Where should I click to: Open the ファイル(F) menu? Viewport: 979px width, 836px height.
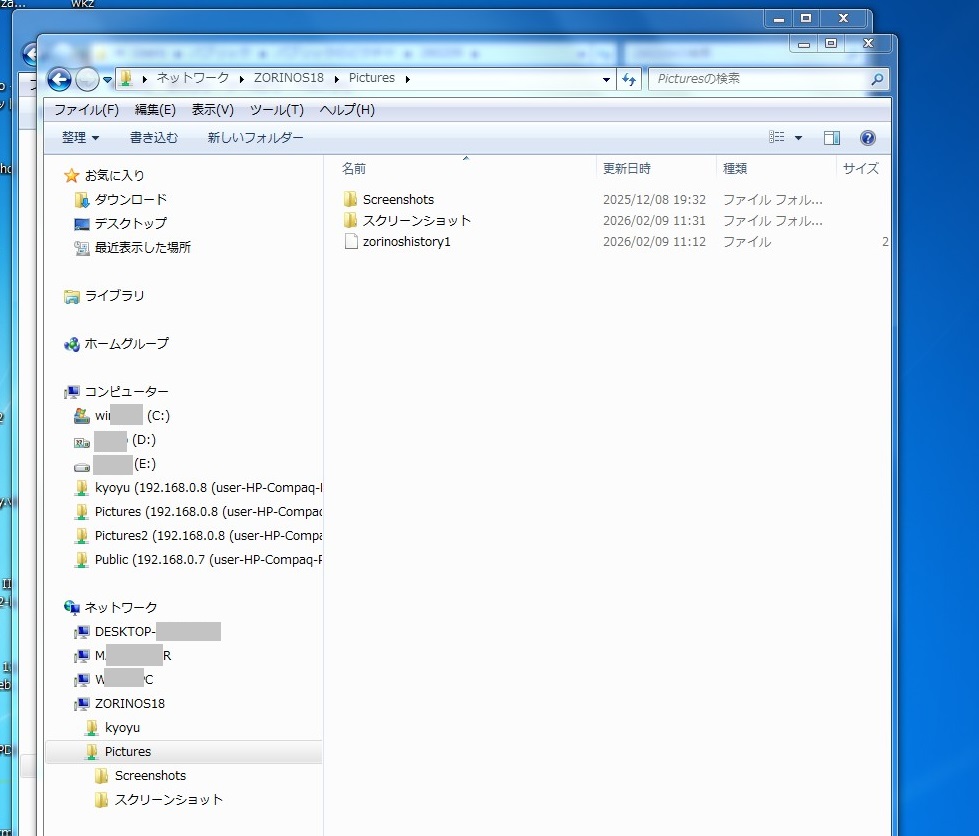coord(86,110)
